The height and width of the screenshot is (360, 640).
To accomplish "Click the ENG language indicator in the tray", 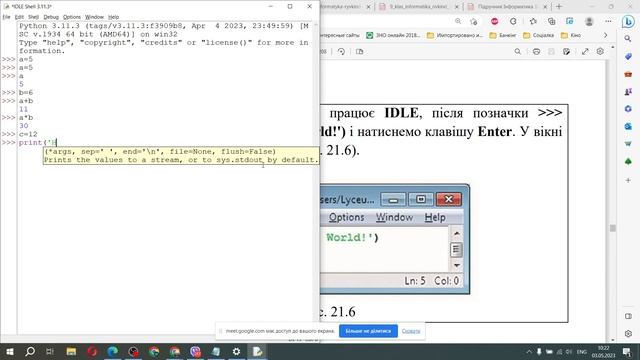I will click(582, 352).
